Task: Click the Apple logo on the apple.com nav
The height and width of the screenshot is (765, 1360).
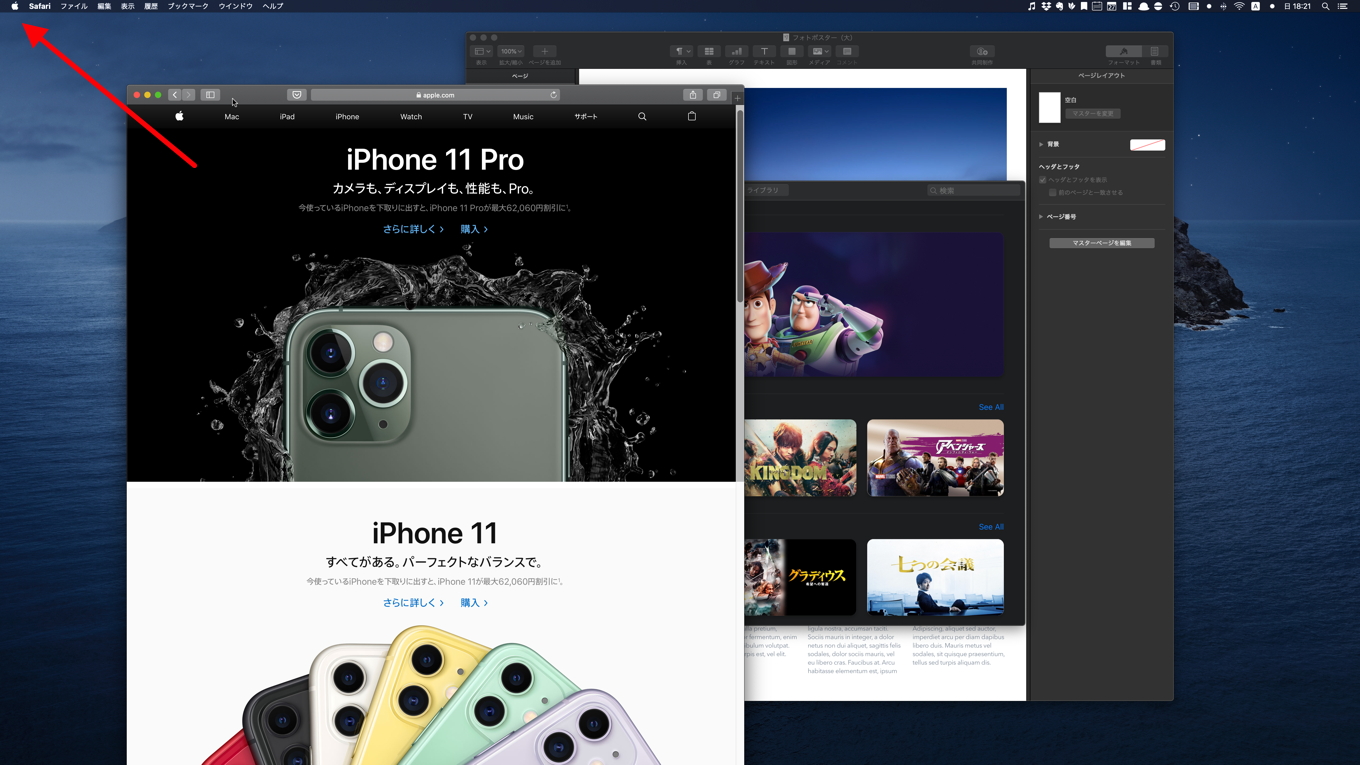Action: tap(179, 116)
